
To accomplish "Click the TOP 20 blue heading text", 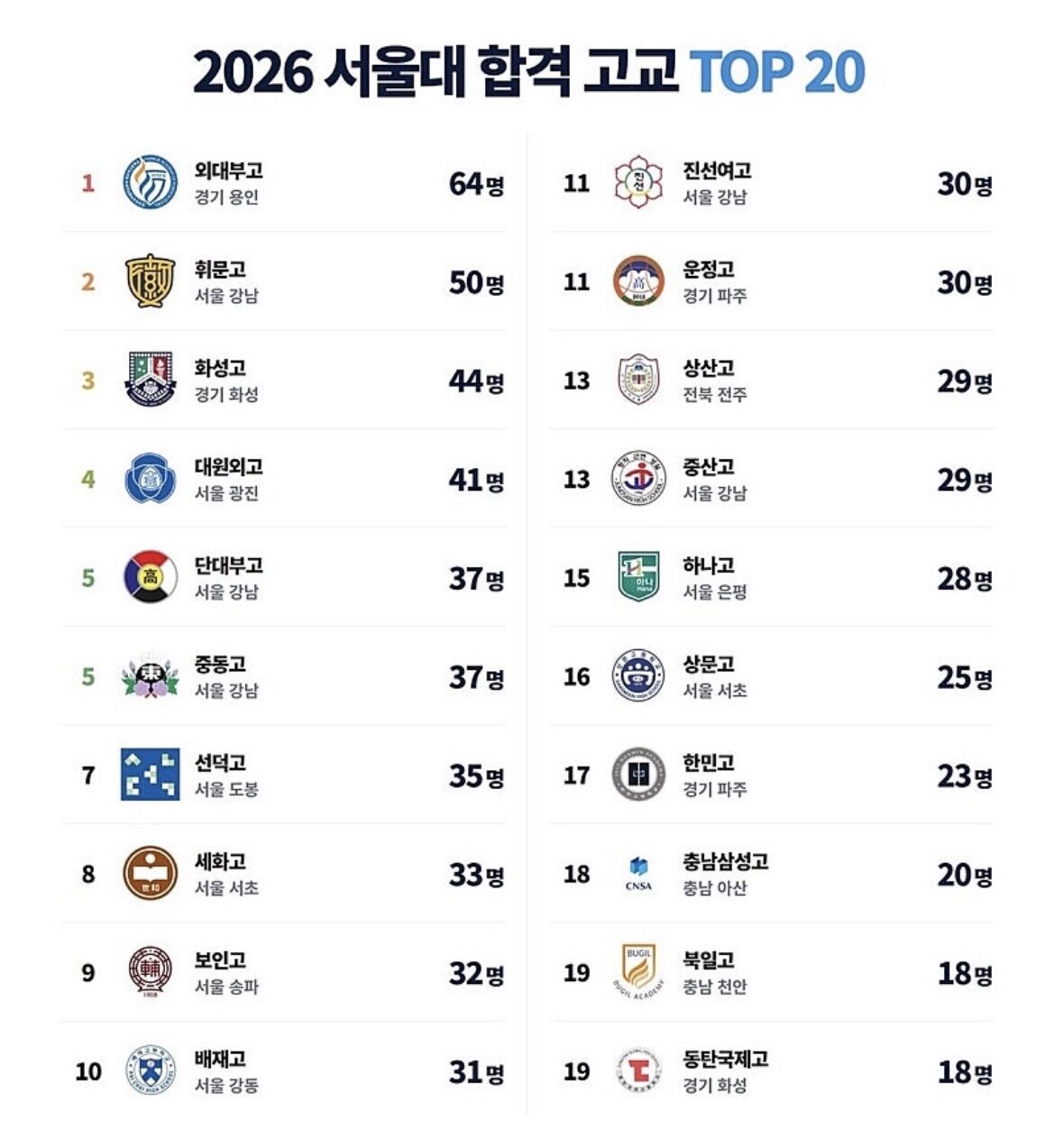I will pos(778,72).
